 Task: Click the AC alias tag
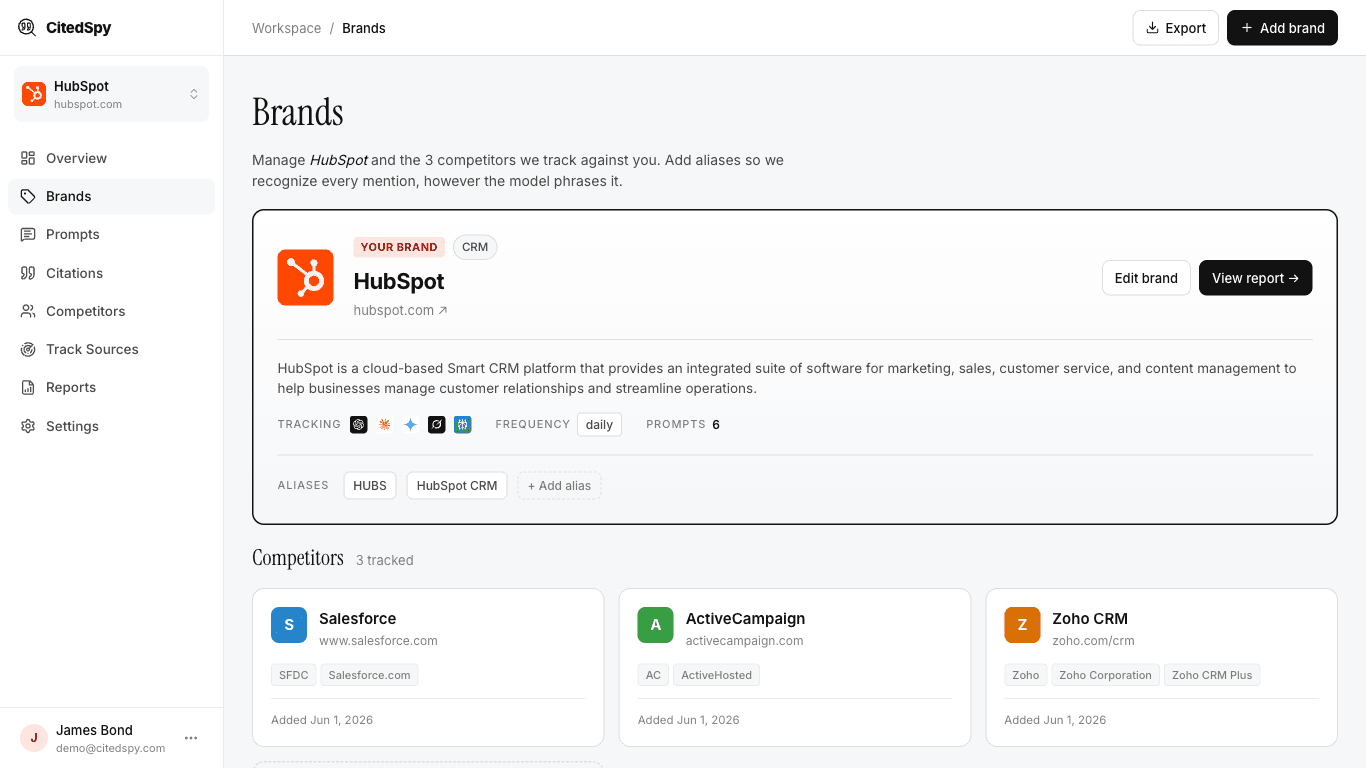[x=653, y=675]
